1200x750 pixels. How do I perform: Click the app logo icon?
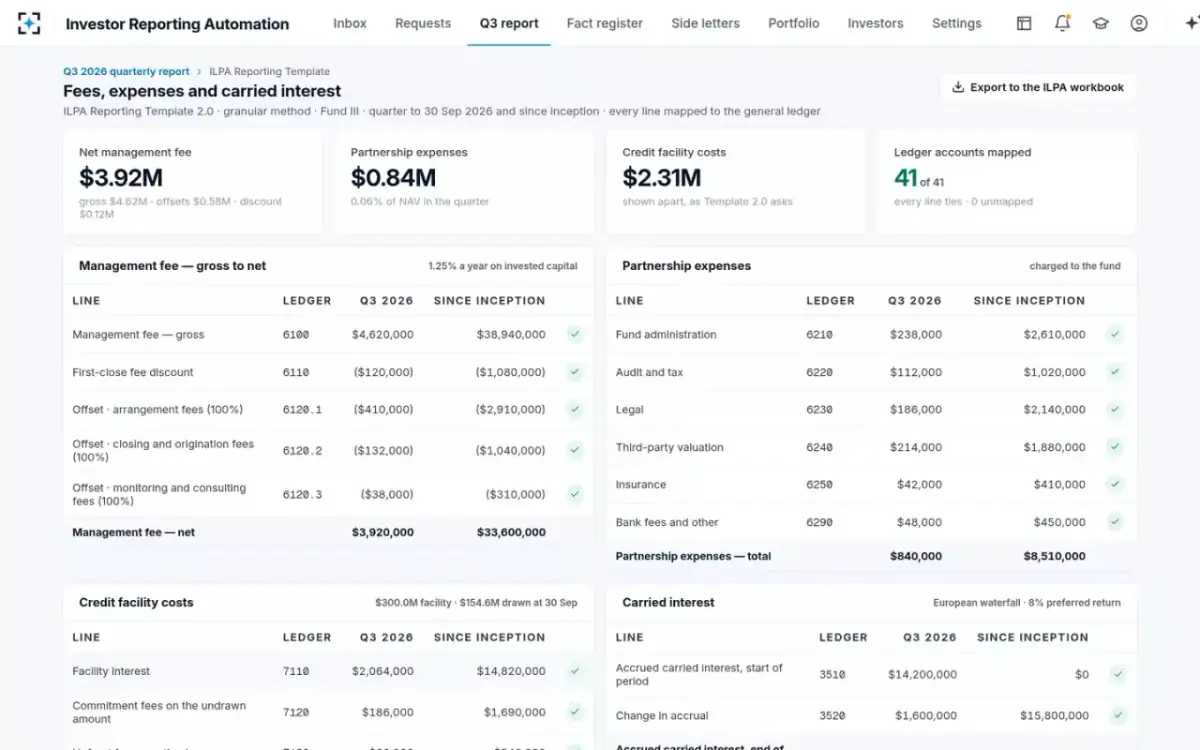point(30,23)
